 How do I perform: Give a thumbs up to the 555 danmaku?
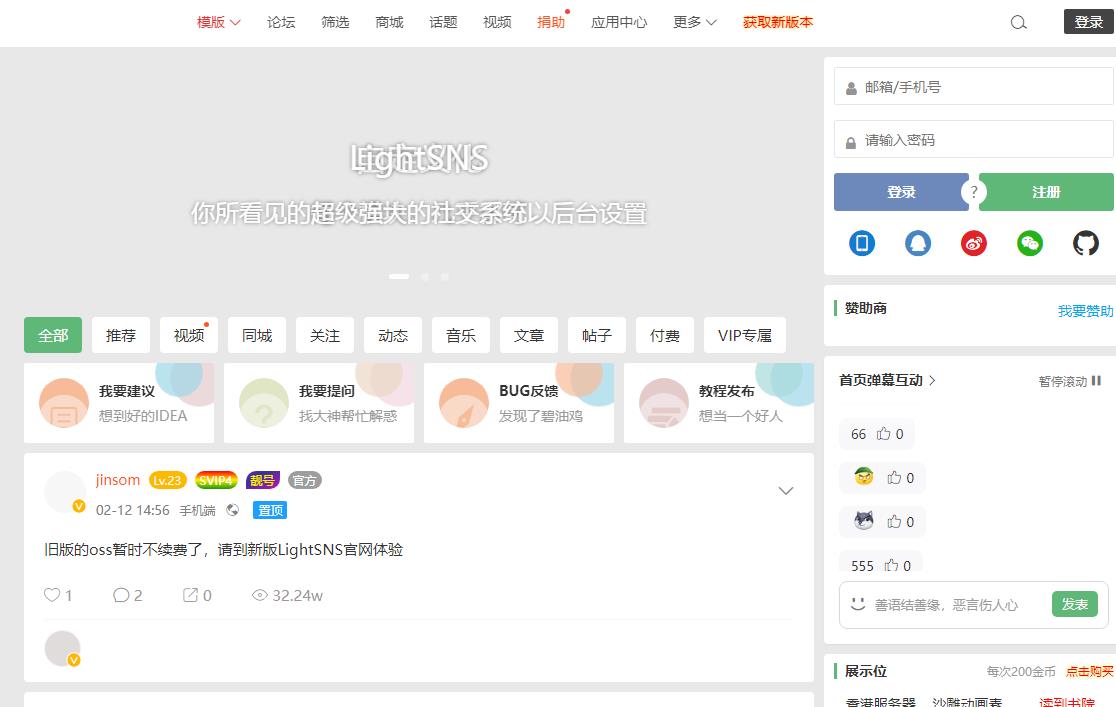(x=891, y=565)
